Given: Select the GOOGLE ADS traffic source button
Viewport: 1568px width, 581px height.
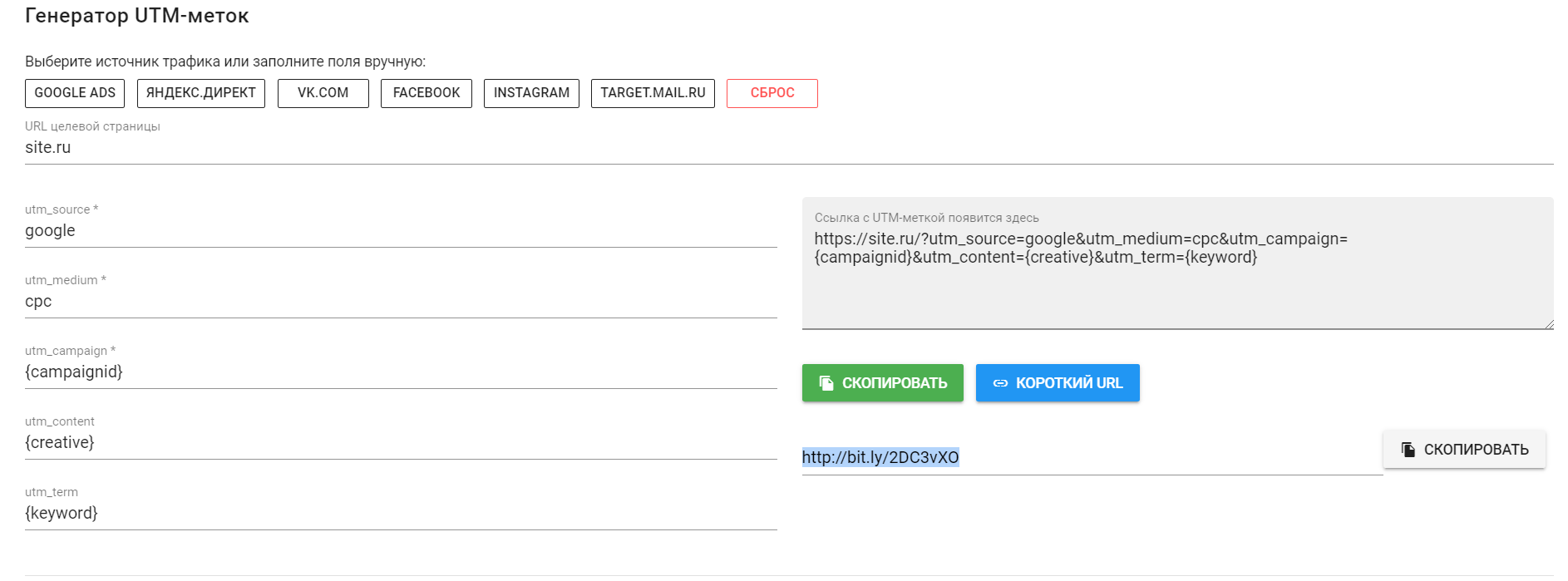Looking at the screenshot, I should pyautogui.click(x=75, y=93).
